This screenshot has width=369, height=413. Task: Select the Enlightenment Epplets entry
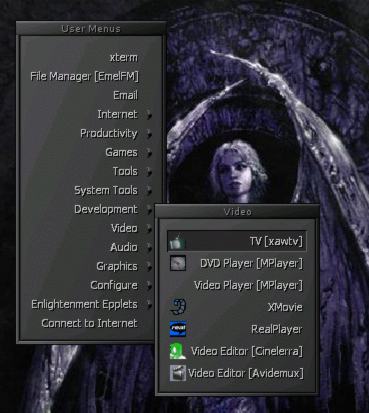(x=84, y=304)
